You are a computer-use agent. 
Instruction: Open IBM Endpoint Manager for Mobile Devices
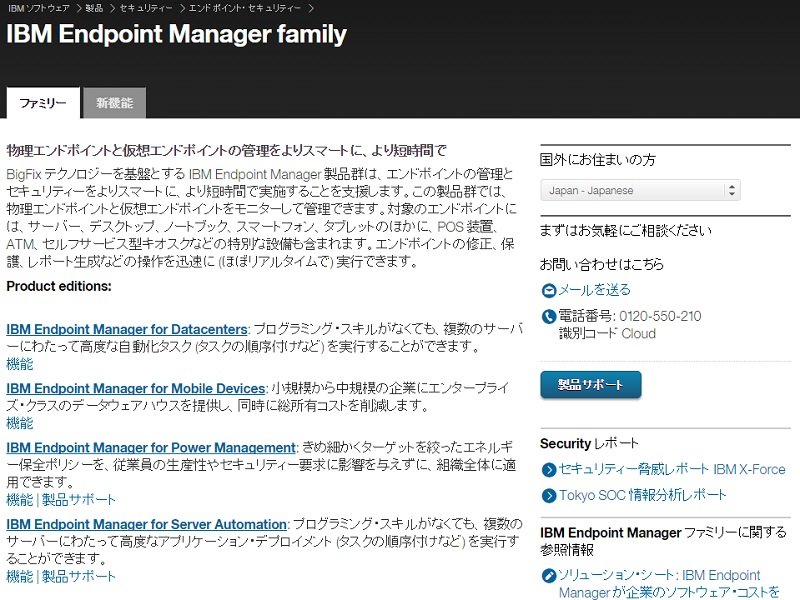pyautogui.click(x=136, y=388)
